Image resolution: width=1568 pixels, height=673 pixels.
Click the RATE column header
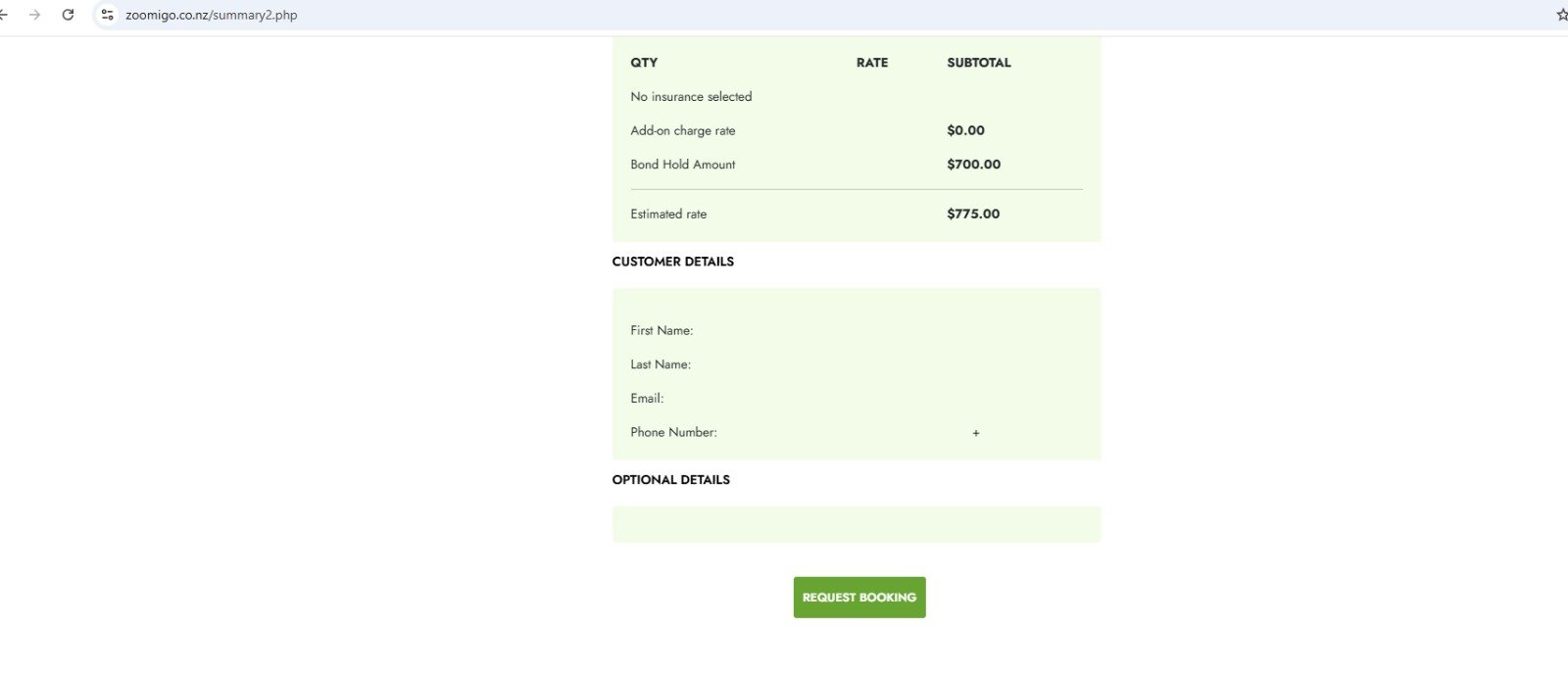tap(871, 63)
